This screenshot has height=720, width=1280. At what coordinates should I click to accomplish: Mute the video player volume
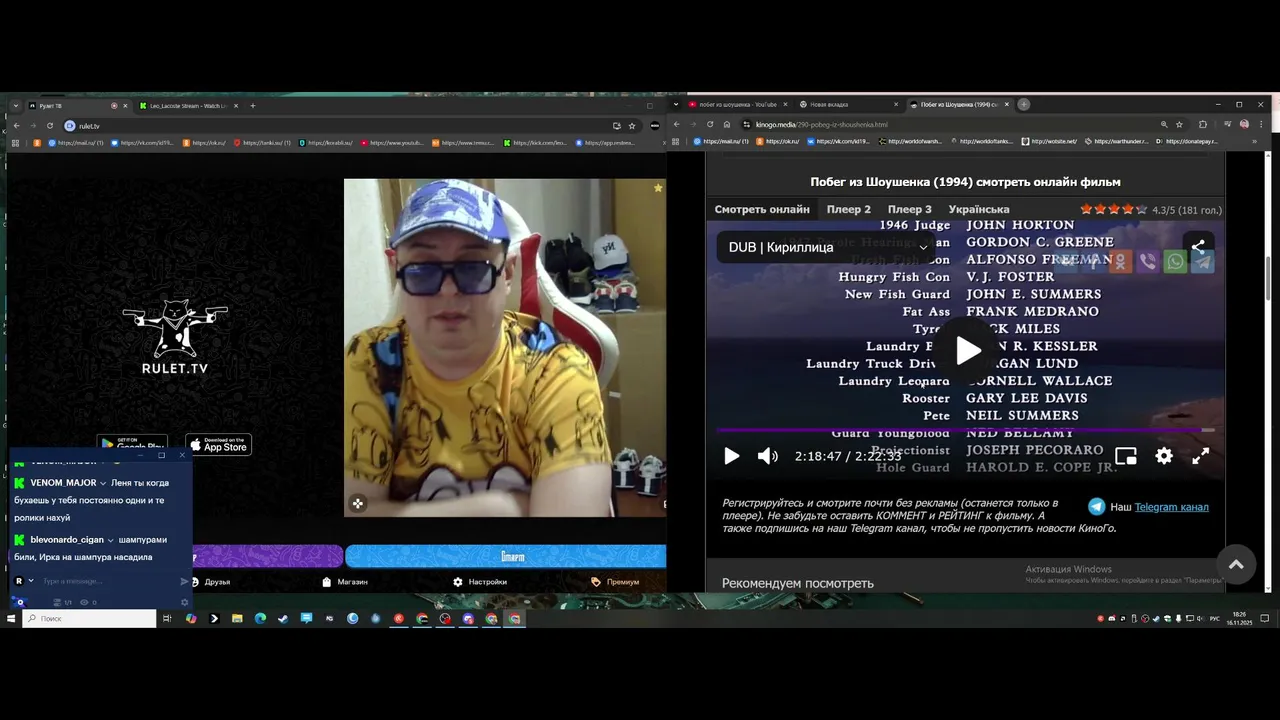click(767, 456)
